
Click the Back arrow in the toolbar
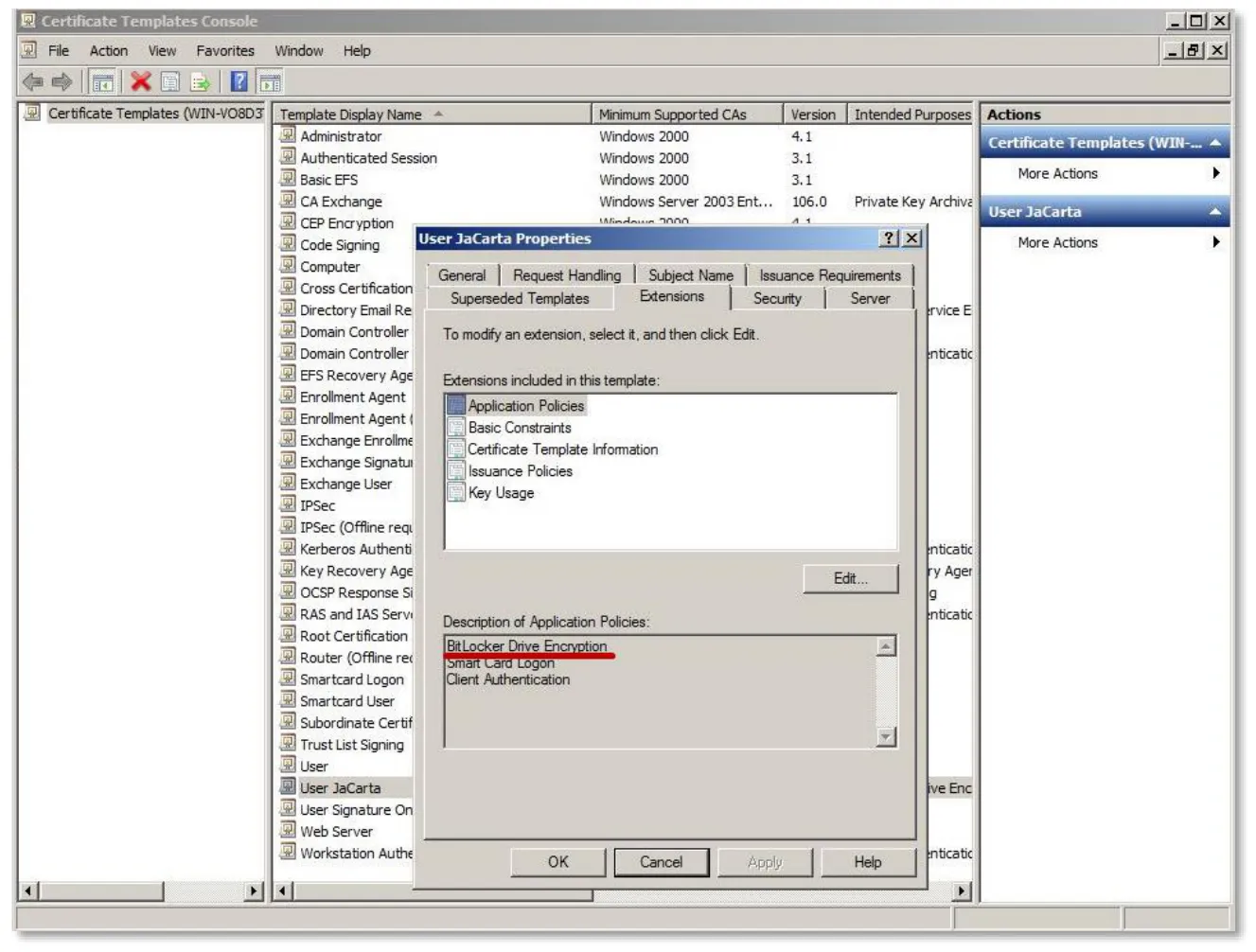33,82
